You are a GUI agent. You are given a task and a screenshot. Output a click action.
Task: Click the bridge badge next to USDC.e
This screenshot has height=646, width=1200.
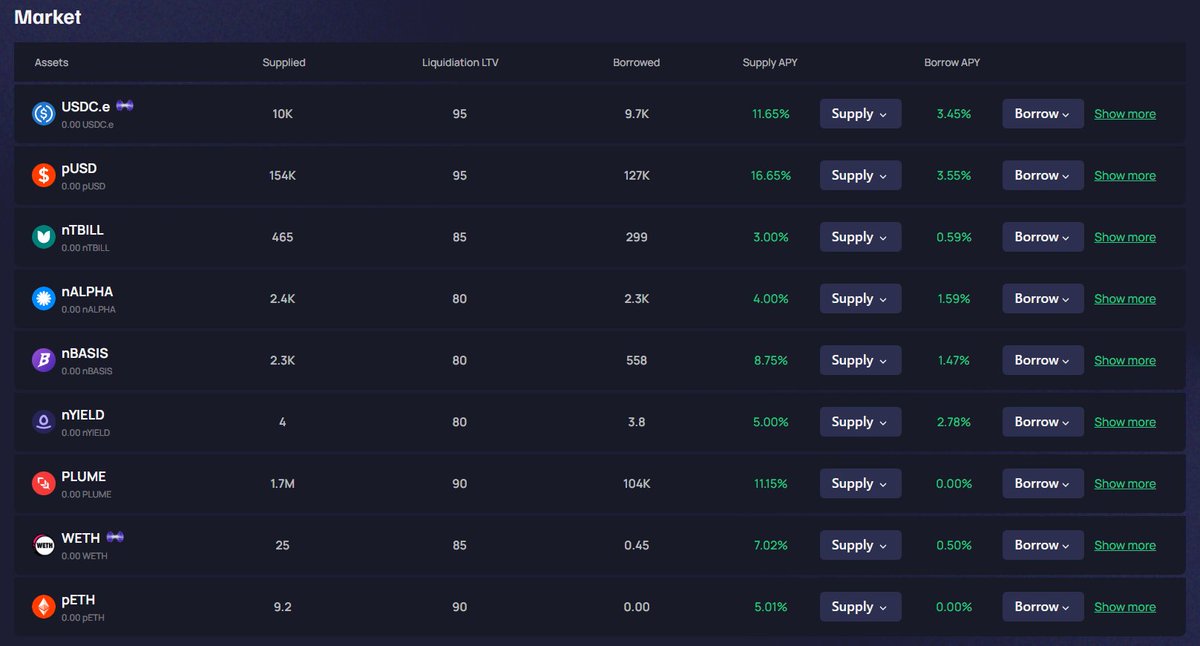pos(125,106)
